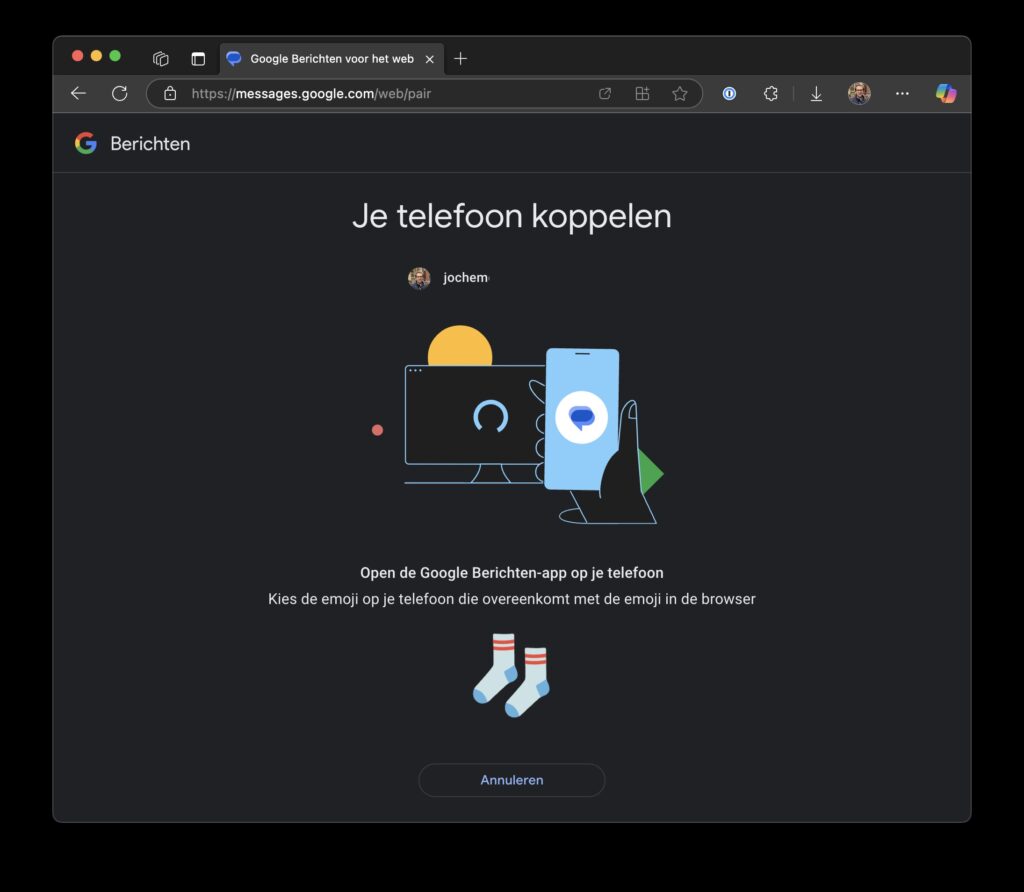The width and height of the screenshot is (1024, 892).
Task: Close the Google Berichten voor het web tab
Action: (x=430, y=59)
